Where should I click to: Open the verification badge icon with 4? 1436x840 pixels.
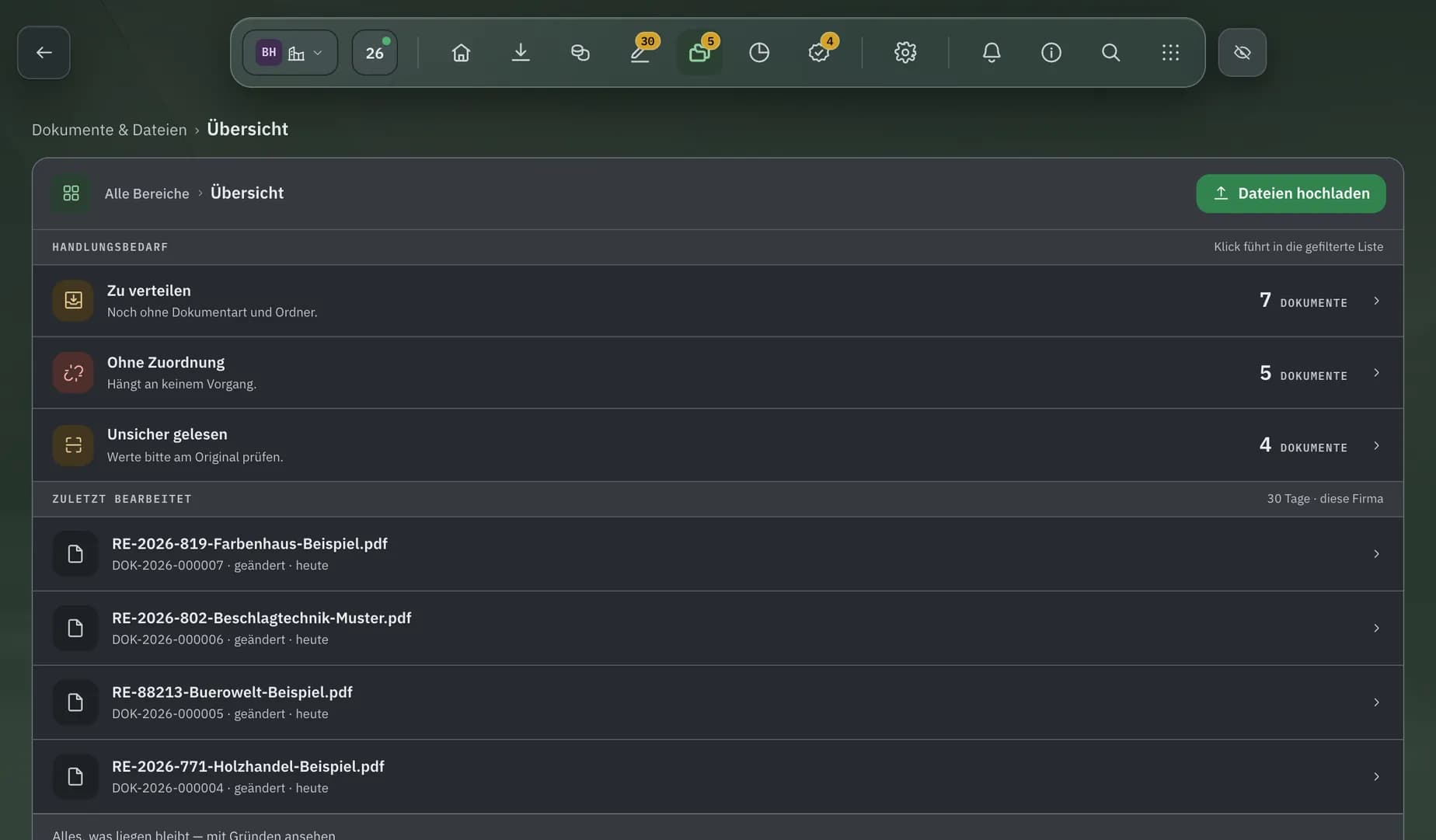(819, 52)
